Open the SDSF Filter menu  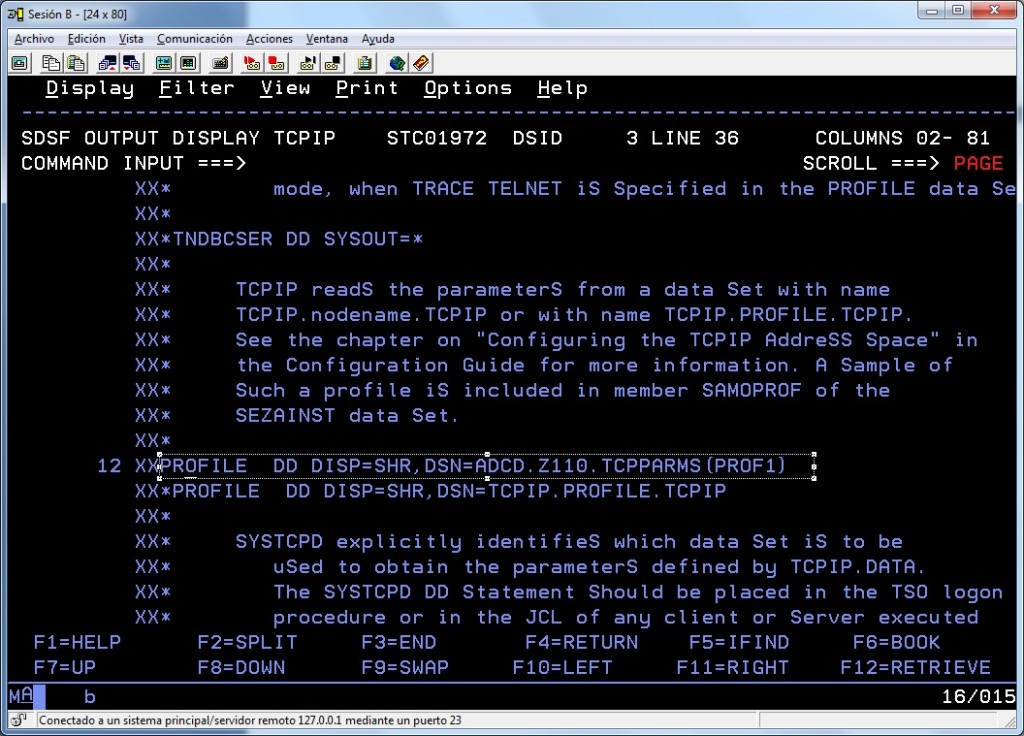point(196,88)
